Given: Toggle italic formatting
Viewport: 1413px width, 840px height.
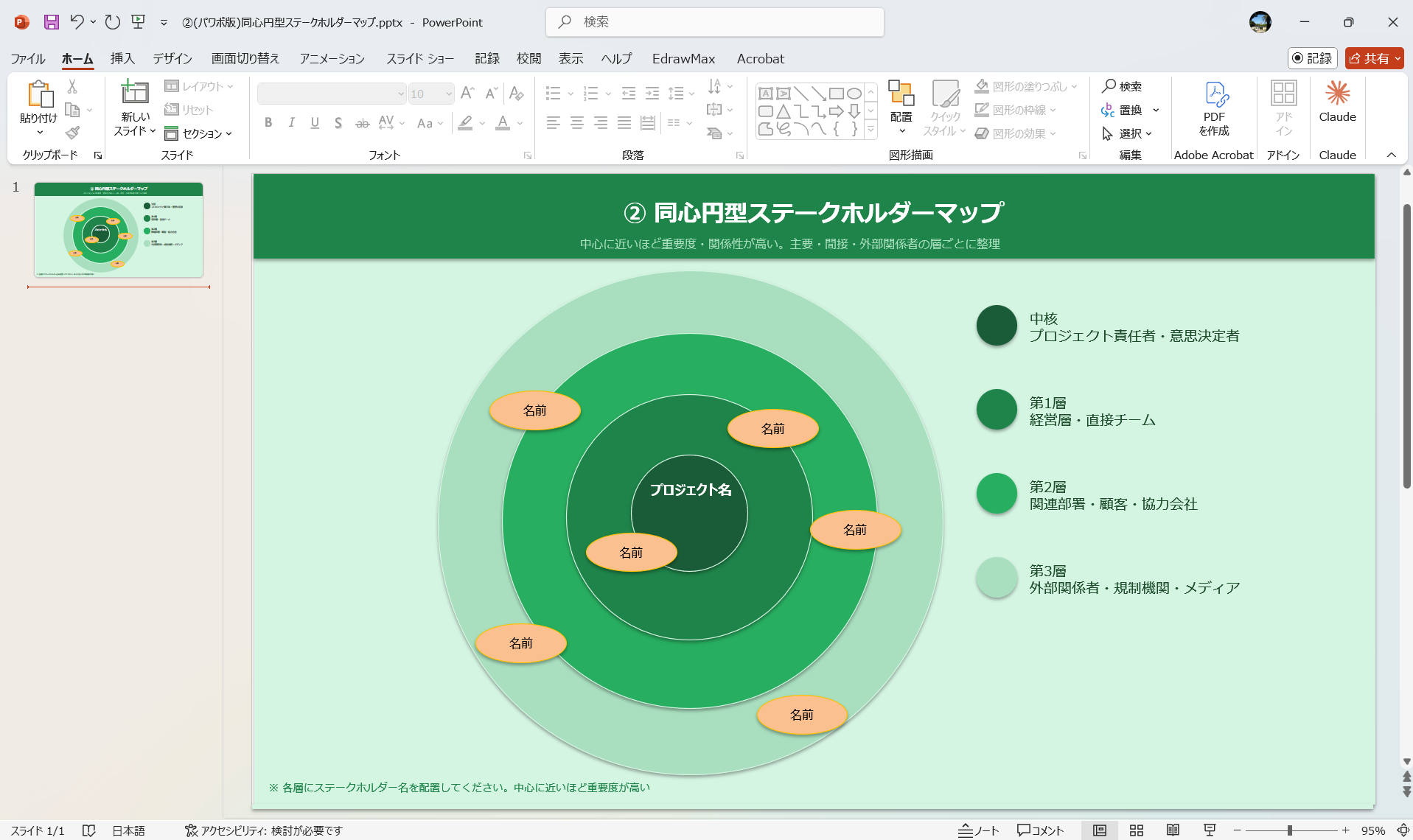Looking at the screenshot, I should click(292, 123).
